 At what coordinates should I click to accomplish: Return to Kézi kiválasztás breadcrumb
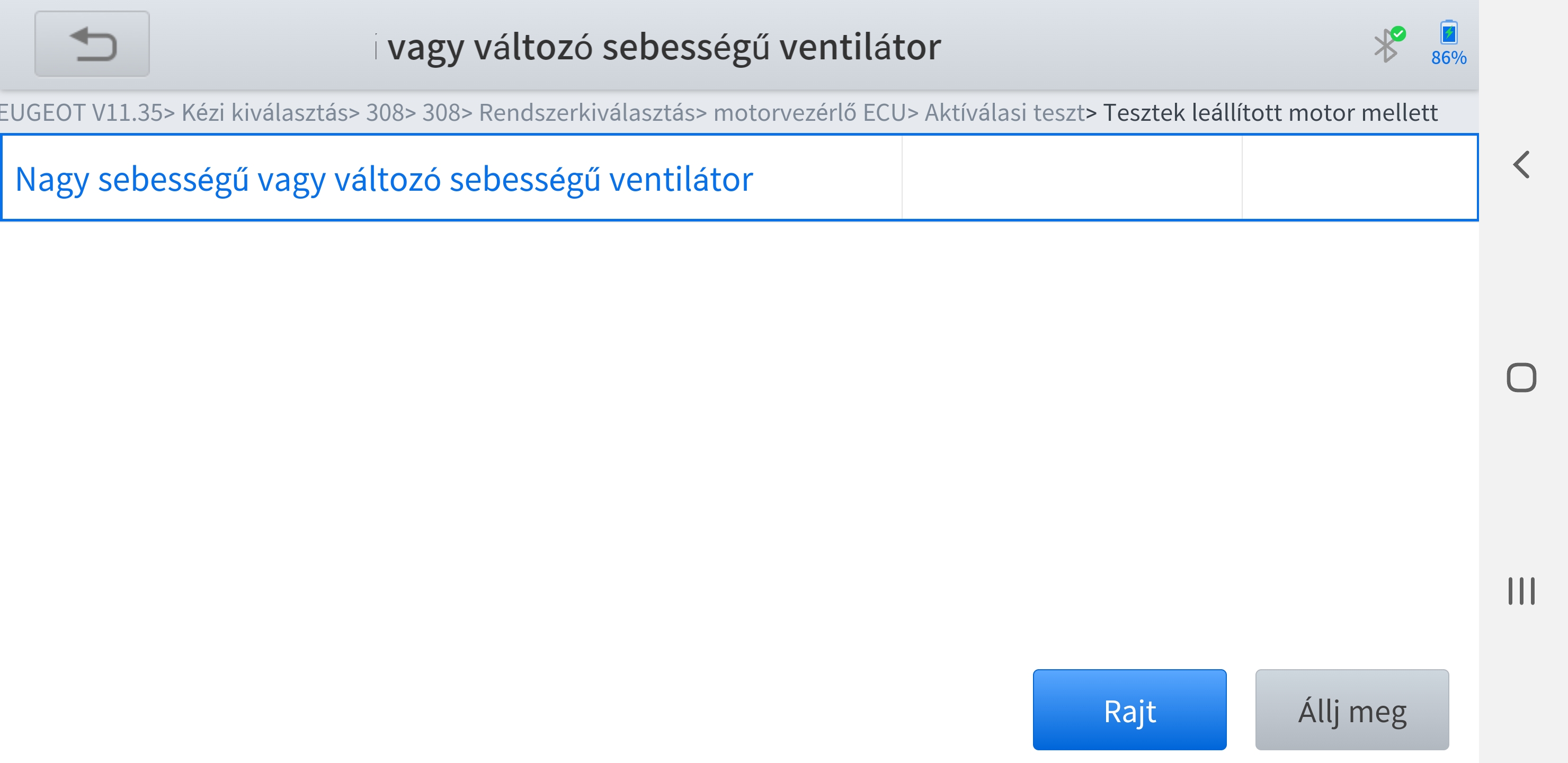pos(265,113)
